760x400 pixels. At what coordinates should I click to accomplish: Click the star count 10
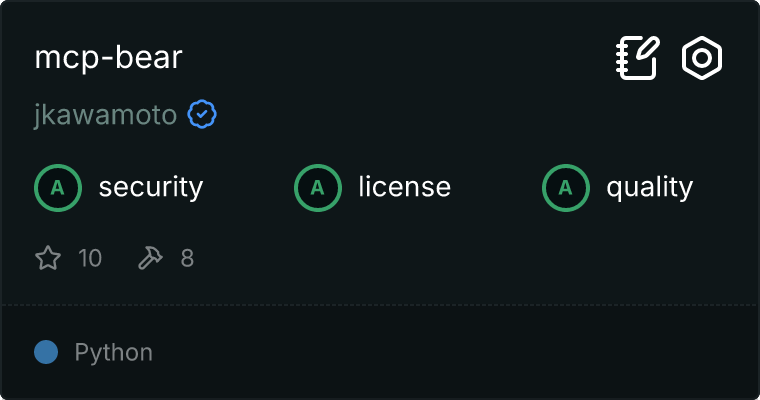click(x=90, y=258)
